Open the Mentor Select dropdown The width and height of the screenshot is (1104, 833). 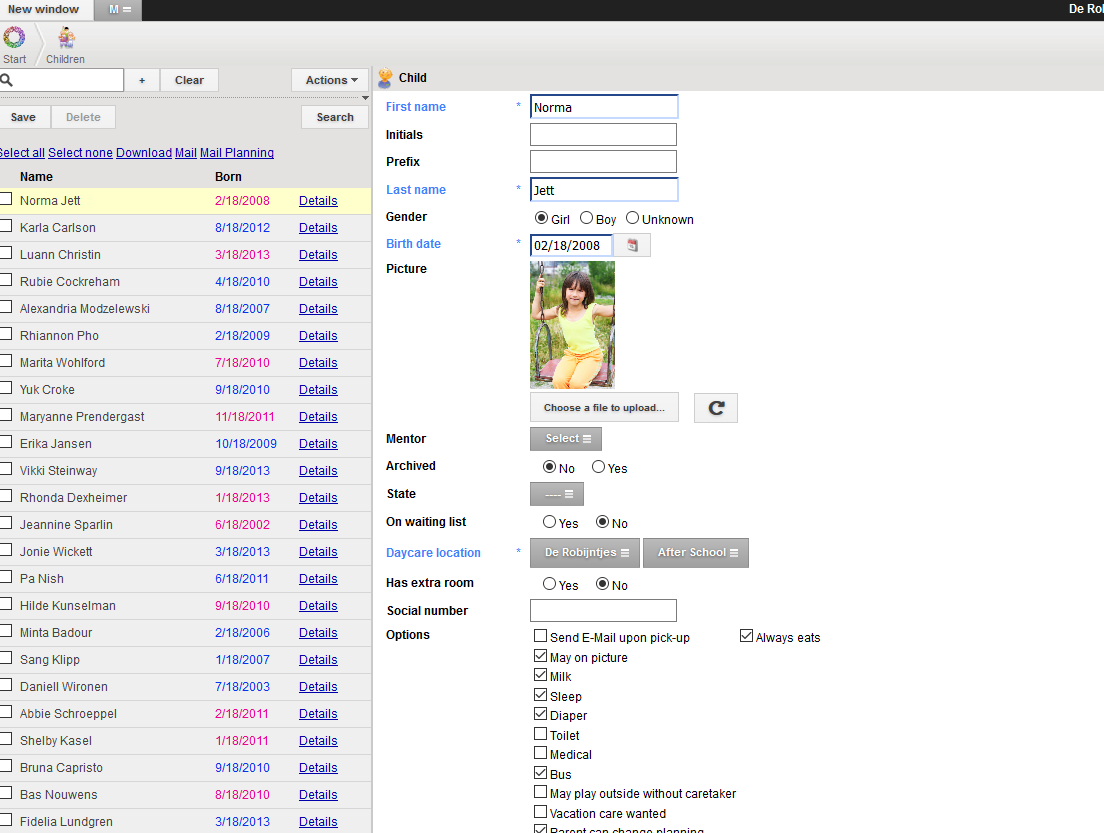click(x=566, y=439)
